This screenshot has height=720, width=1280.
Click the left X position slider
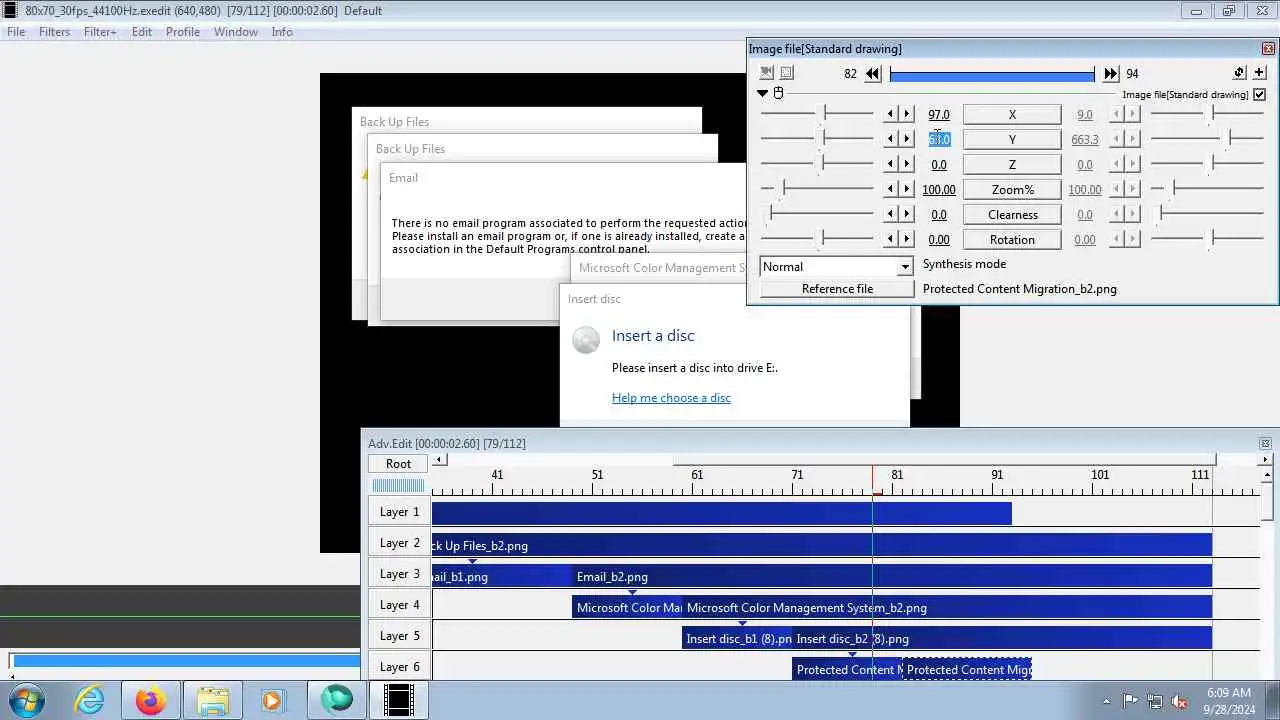pyautogui.click(x=818, y=114)
